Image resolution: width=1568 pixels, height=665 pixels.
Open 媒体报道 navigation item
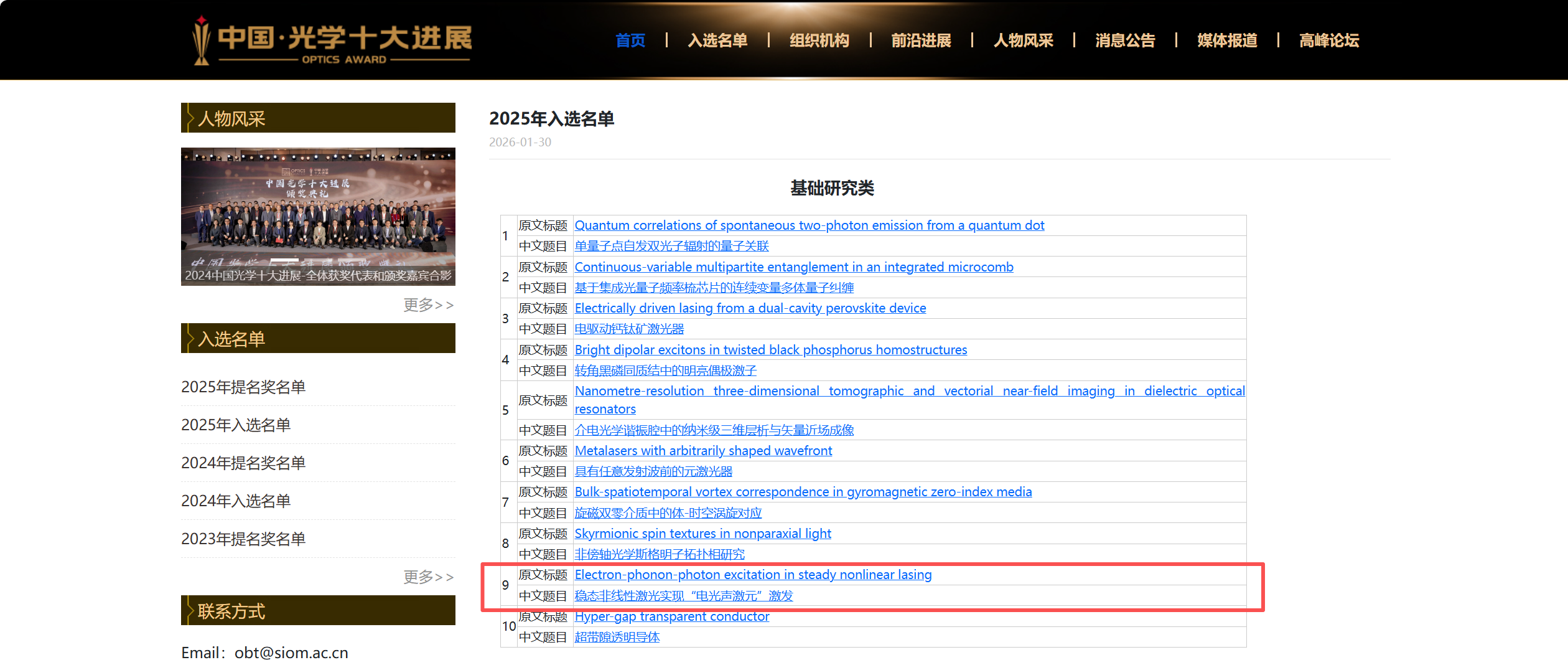pos(1226,40)
